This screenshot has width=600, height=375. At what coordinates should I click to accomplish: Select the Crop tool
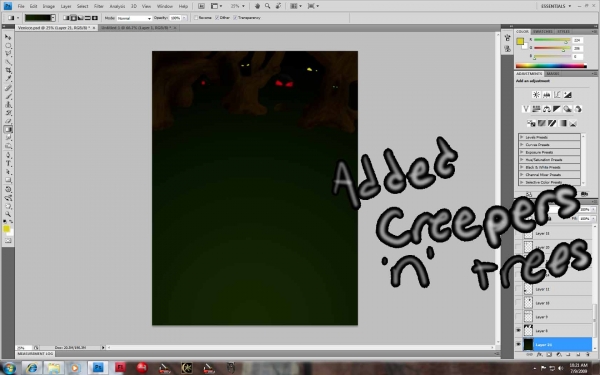pyautogui.click(x=8, y=71)
